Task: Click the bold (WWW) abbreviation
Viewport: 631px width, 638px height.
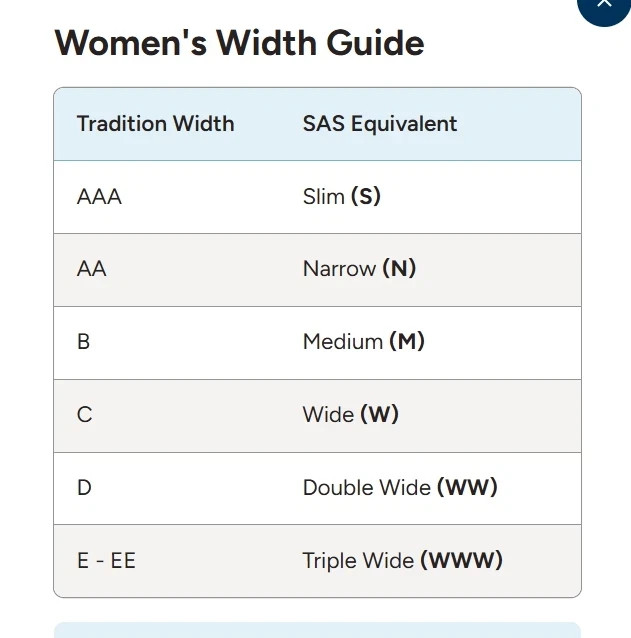Action: 461,560
